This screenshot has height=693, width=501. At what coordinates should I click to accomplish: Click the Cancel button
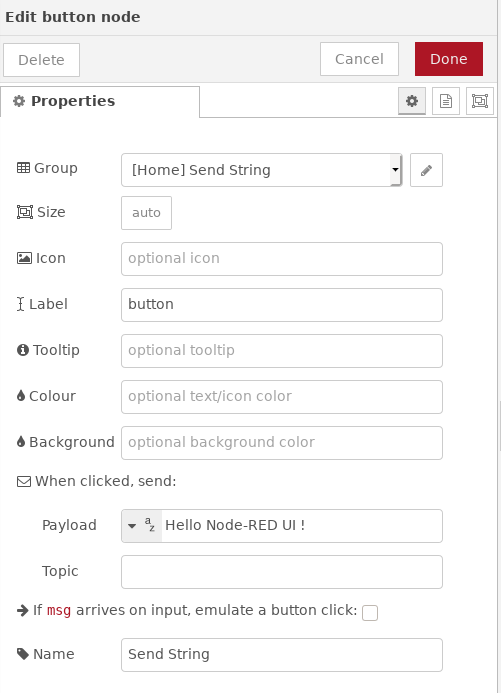[360, 59]
